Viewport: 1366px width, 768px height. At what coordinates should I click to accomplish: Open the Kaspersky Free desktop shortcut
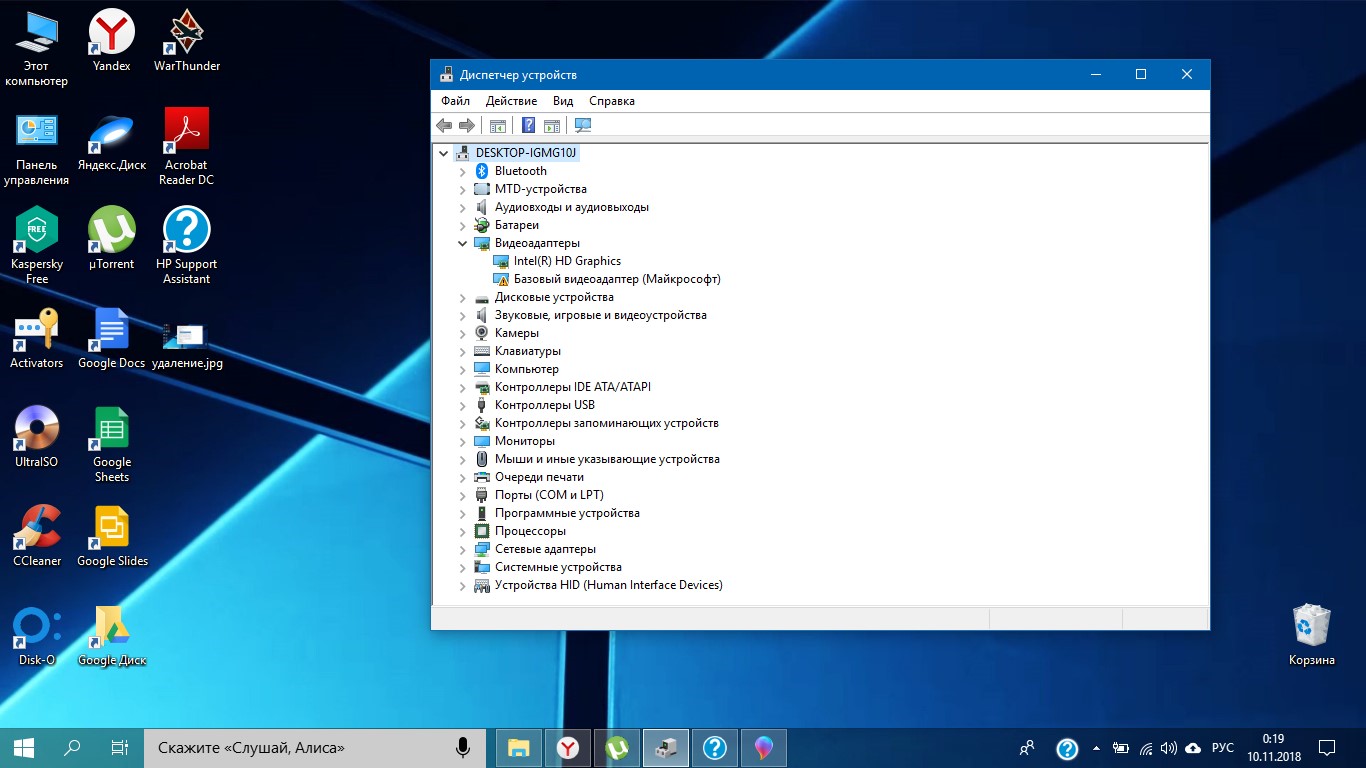(x=37, y=246)
